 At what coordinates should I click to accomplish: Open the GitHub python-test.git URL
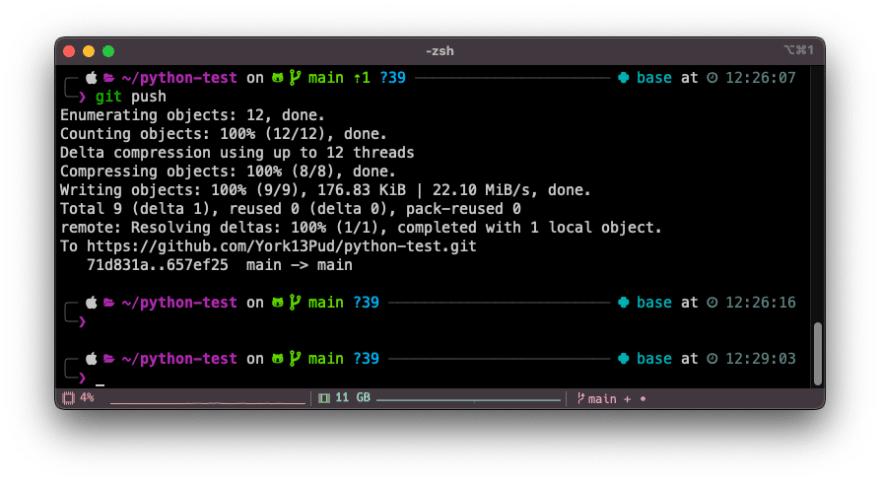click(282, 246)
